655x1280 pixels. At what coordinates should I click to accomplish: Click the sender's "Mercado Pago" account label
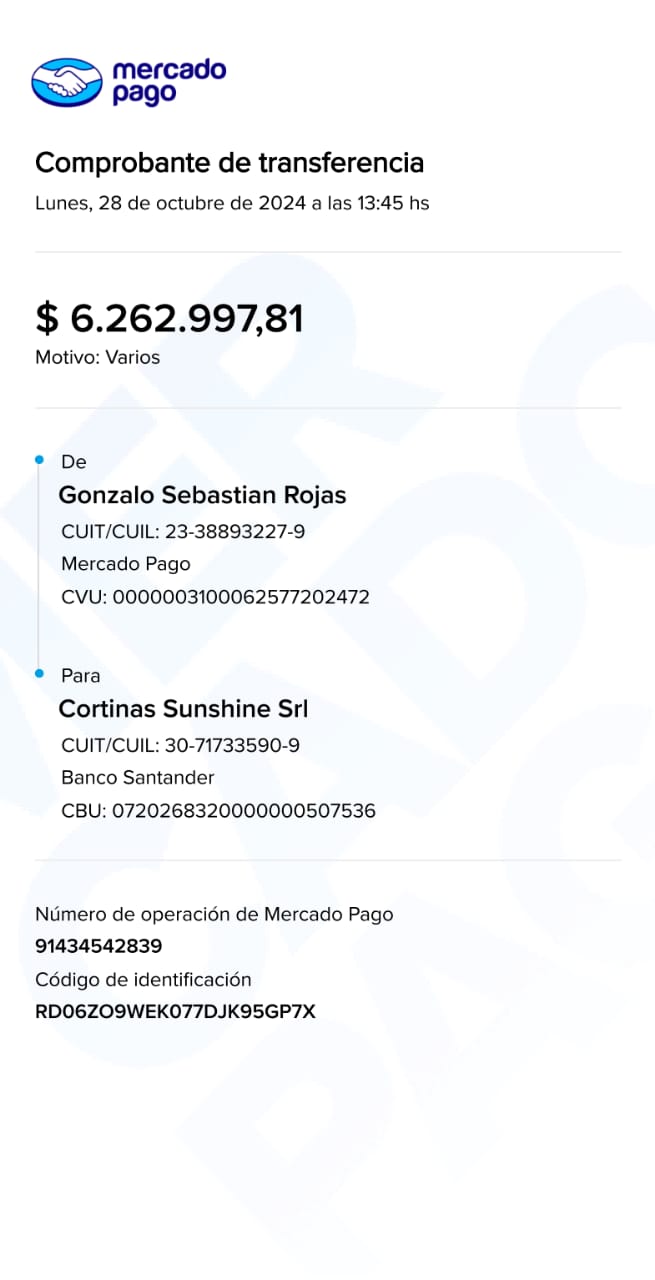pos(126,564)
